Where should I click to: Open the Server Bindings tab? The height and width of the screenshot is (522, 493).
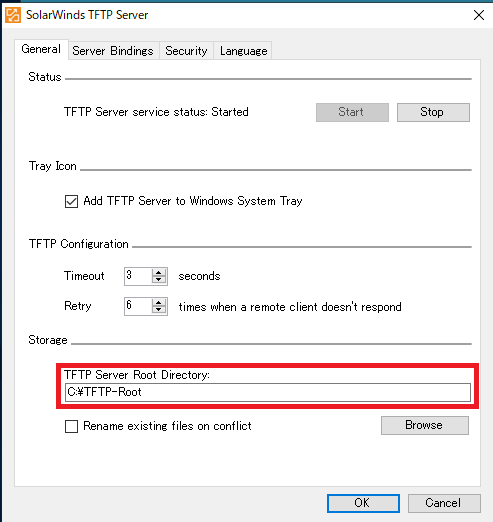[113, 51]
